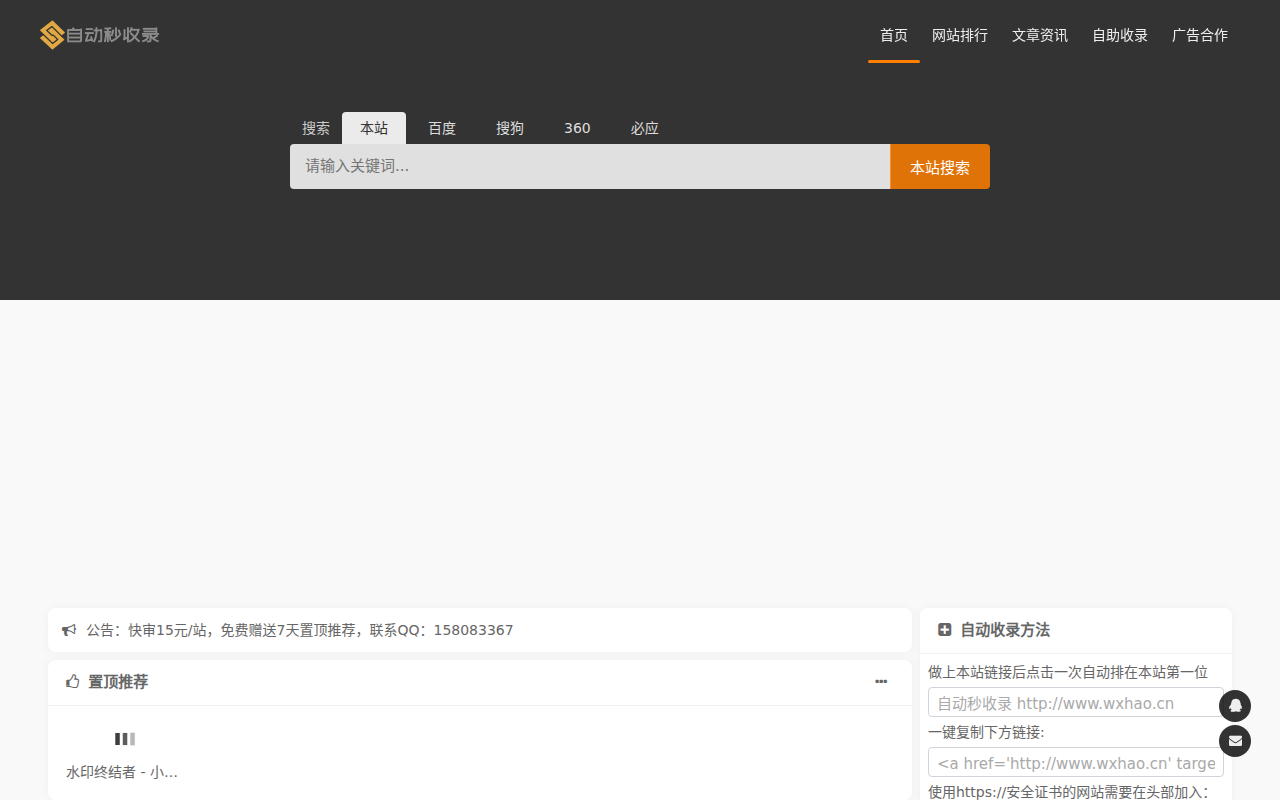Expand the ellipsis menu on 置顶推荐 panel

click(881, 681)
